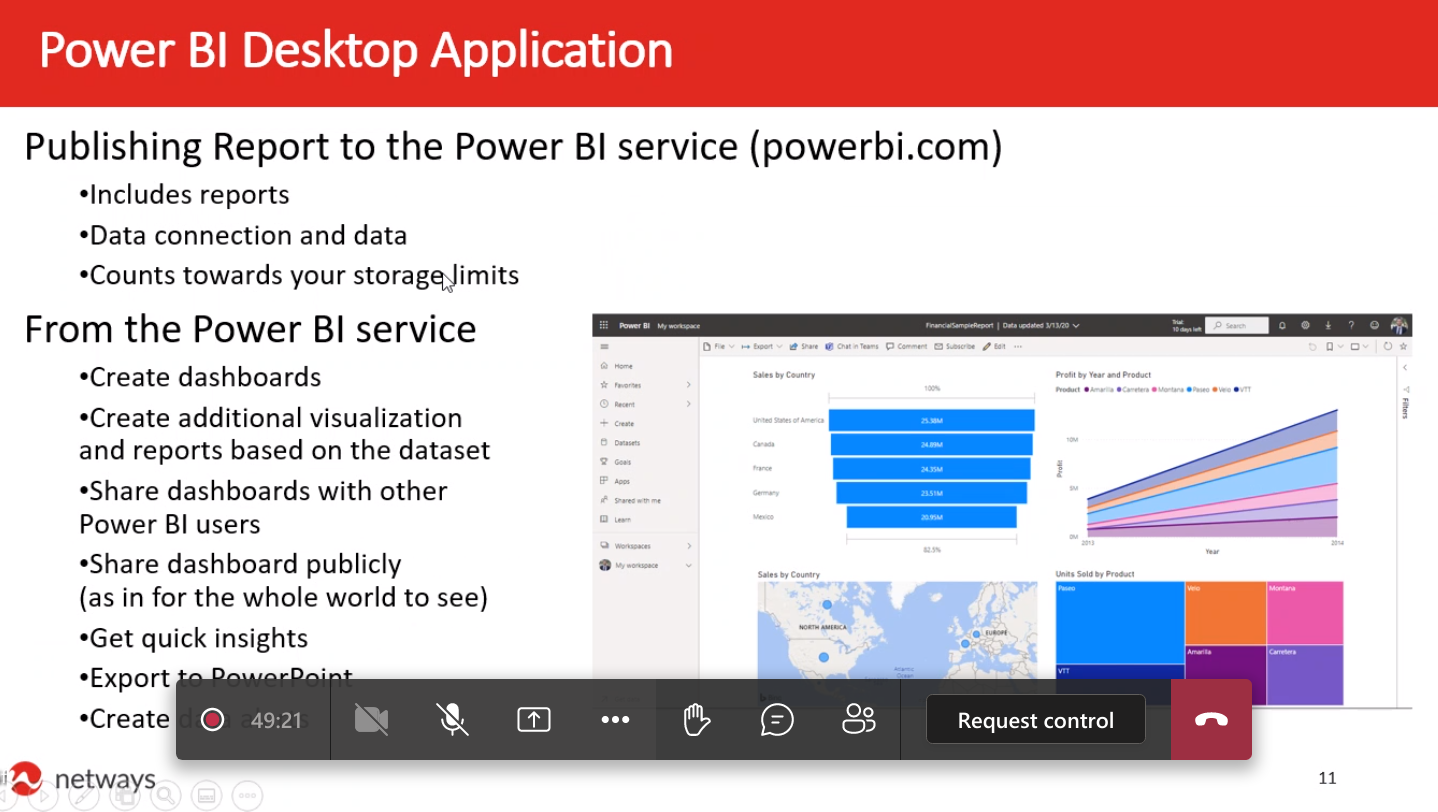Expand the File menu dropdown

coord(719,347)
